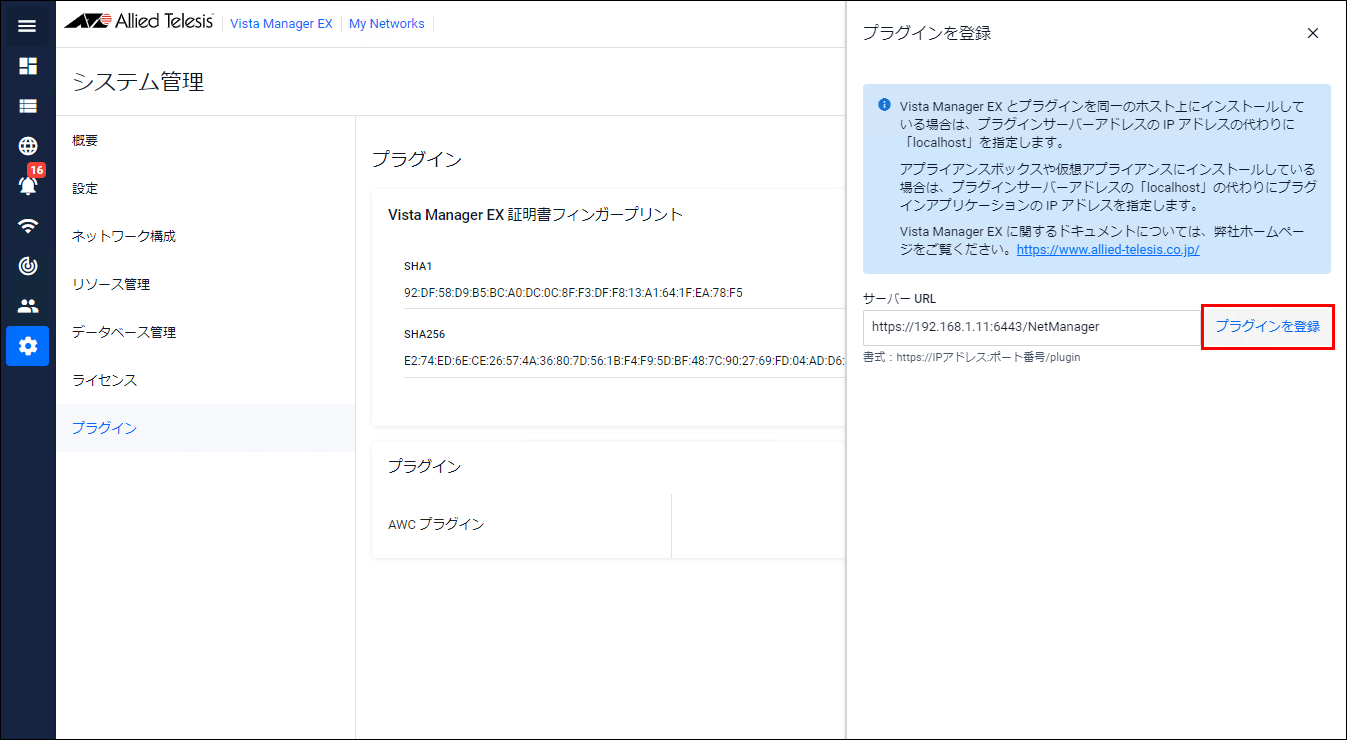Close the プラグインを登録 panel
This screenshot has height=740, width=1347.
pos(1313,33)
